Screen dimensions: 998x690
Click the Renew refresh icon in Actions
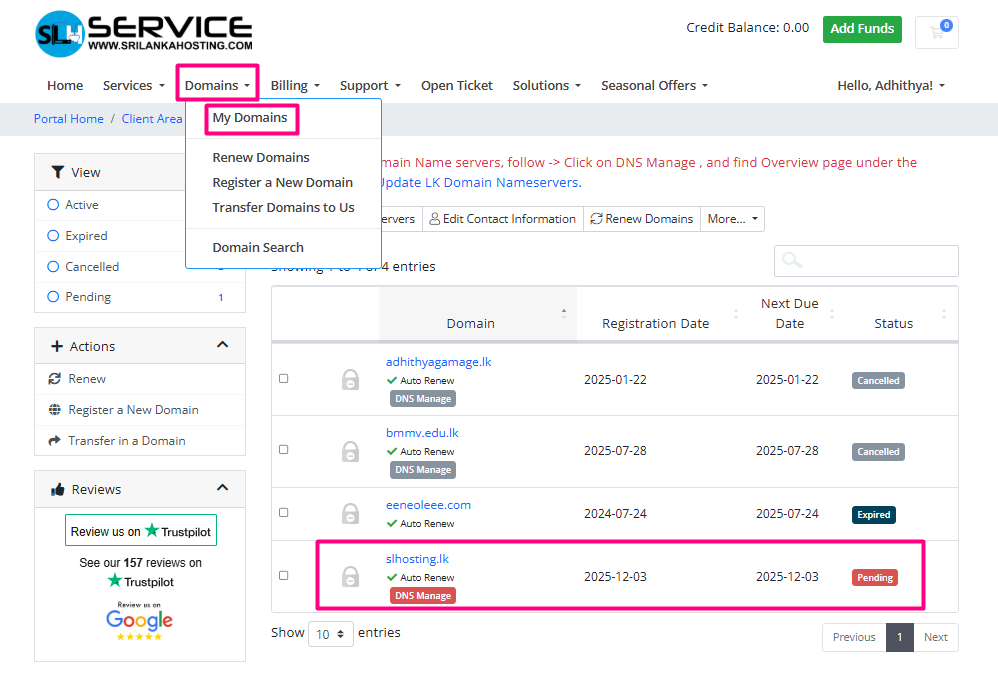55,379
